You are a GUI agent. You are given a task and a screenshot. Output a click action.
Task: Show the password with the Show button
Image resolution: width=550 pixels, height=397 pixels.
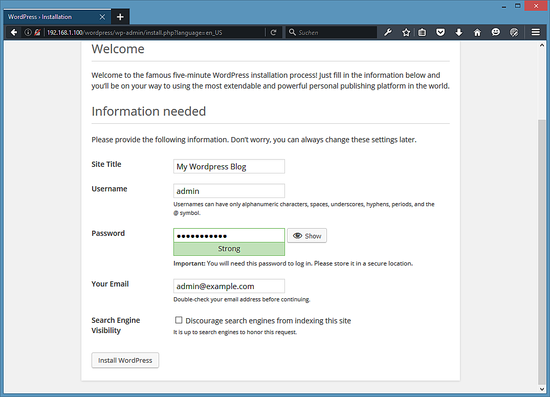click(307, 236)
